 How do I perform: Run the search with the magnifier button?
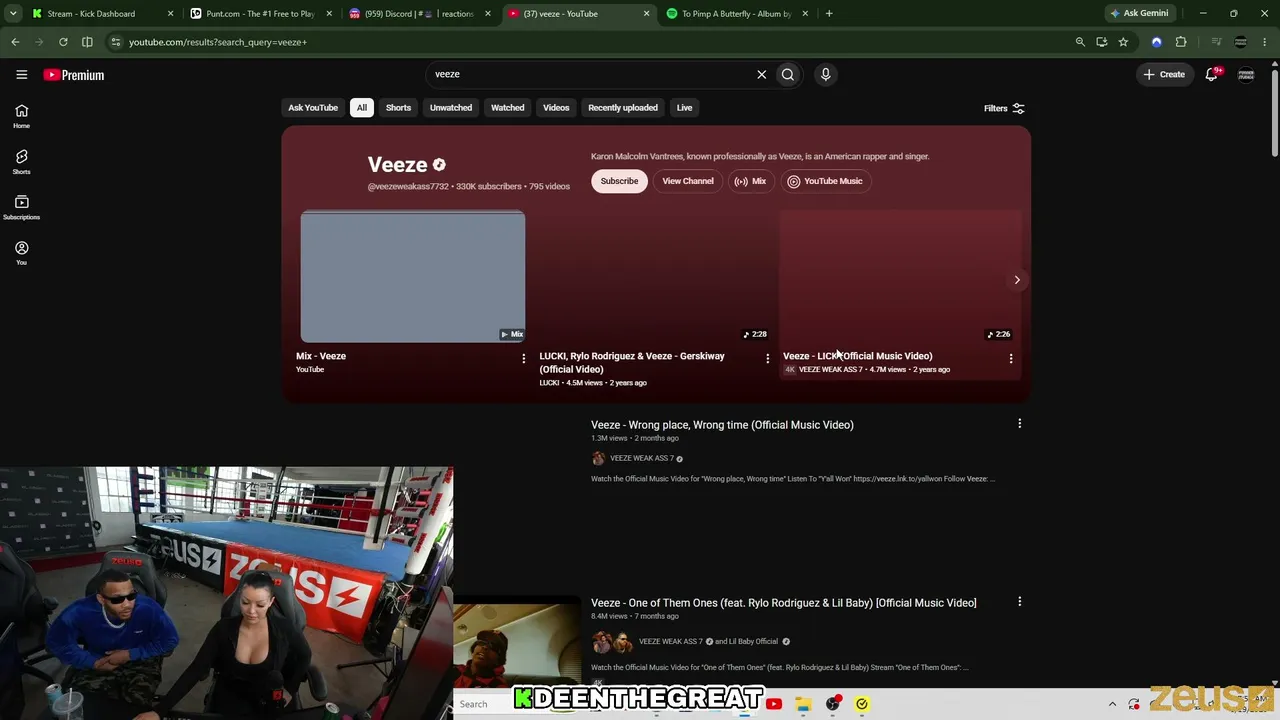tap(788, 74)
